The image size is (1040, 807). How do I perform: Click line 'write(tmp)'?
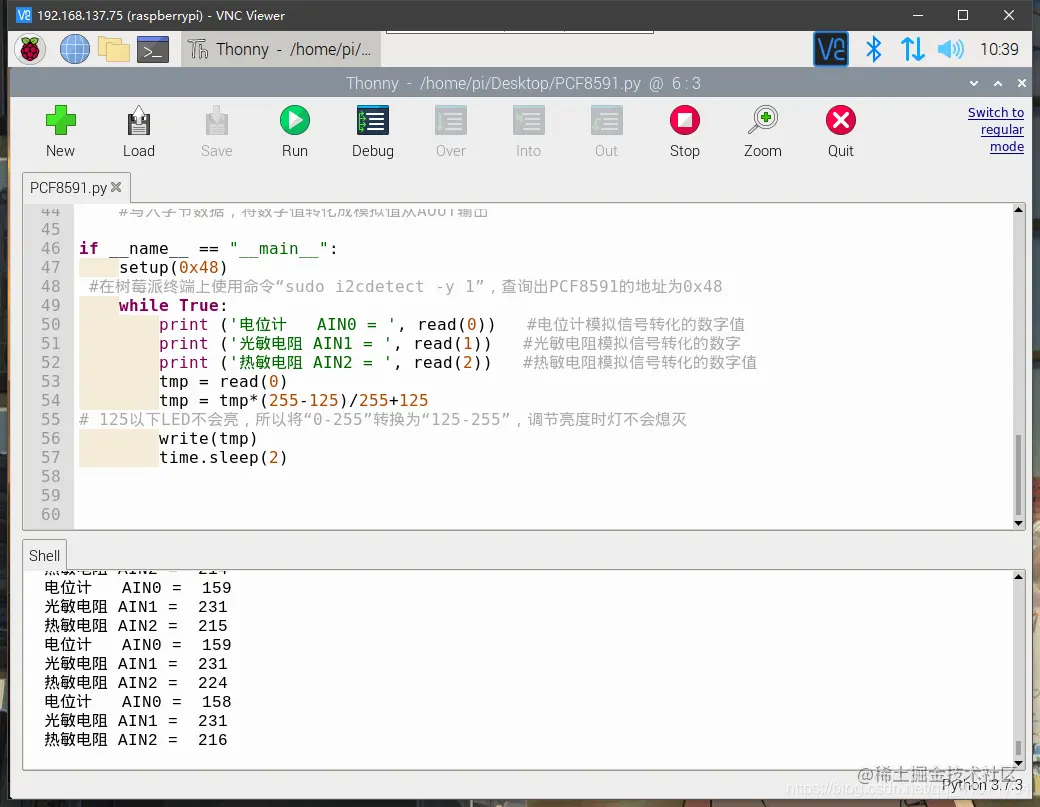click(208, 438)
